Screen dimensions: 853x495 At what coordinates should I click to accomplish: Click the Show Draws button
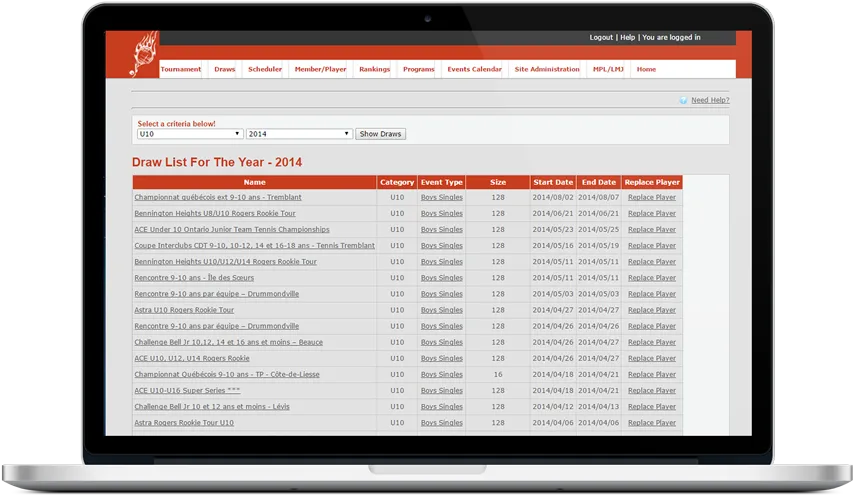[x=380, y=134]
